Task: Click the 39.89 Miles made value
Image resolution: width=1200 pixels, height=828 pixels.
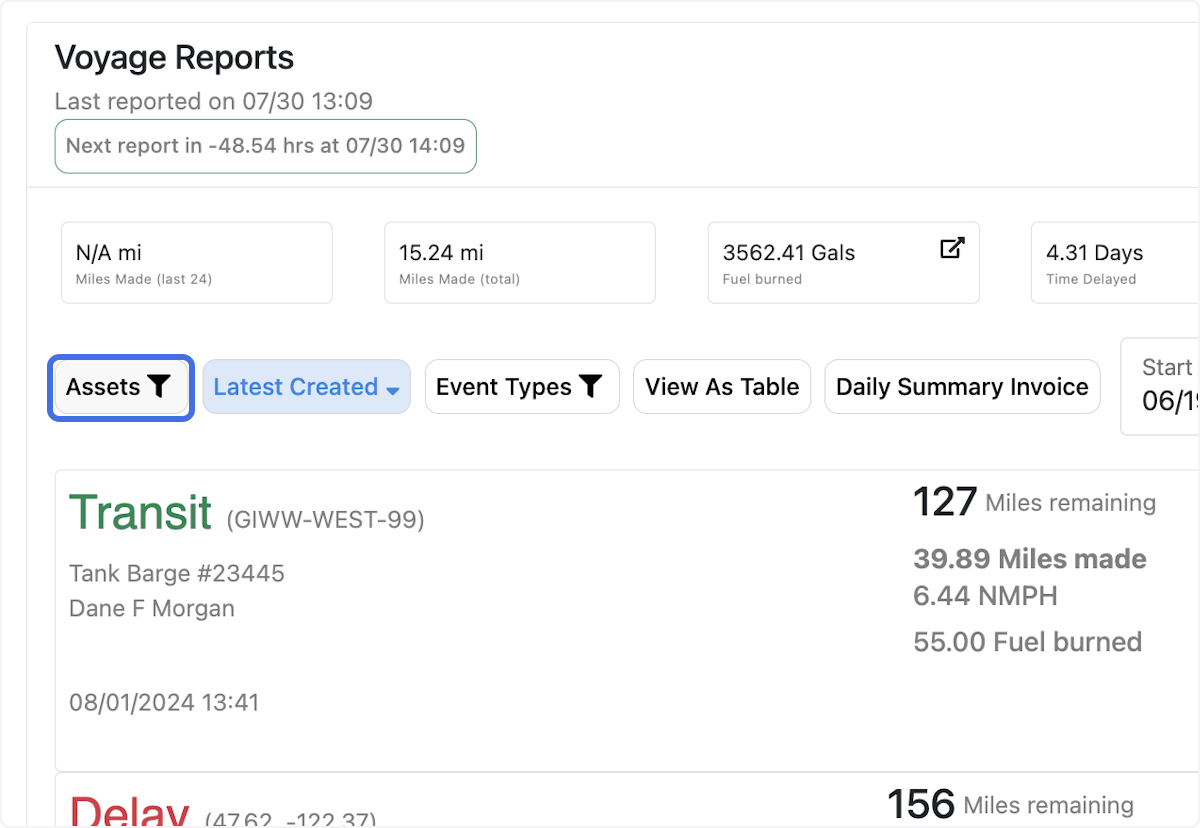Action: (x=1029, y=559)
